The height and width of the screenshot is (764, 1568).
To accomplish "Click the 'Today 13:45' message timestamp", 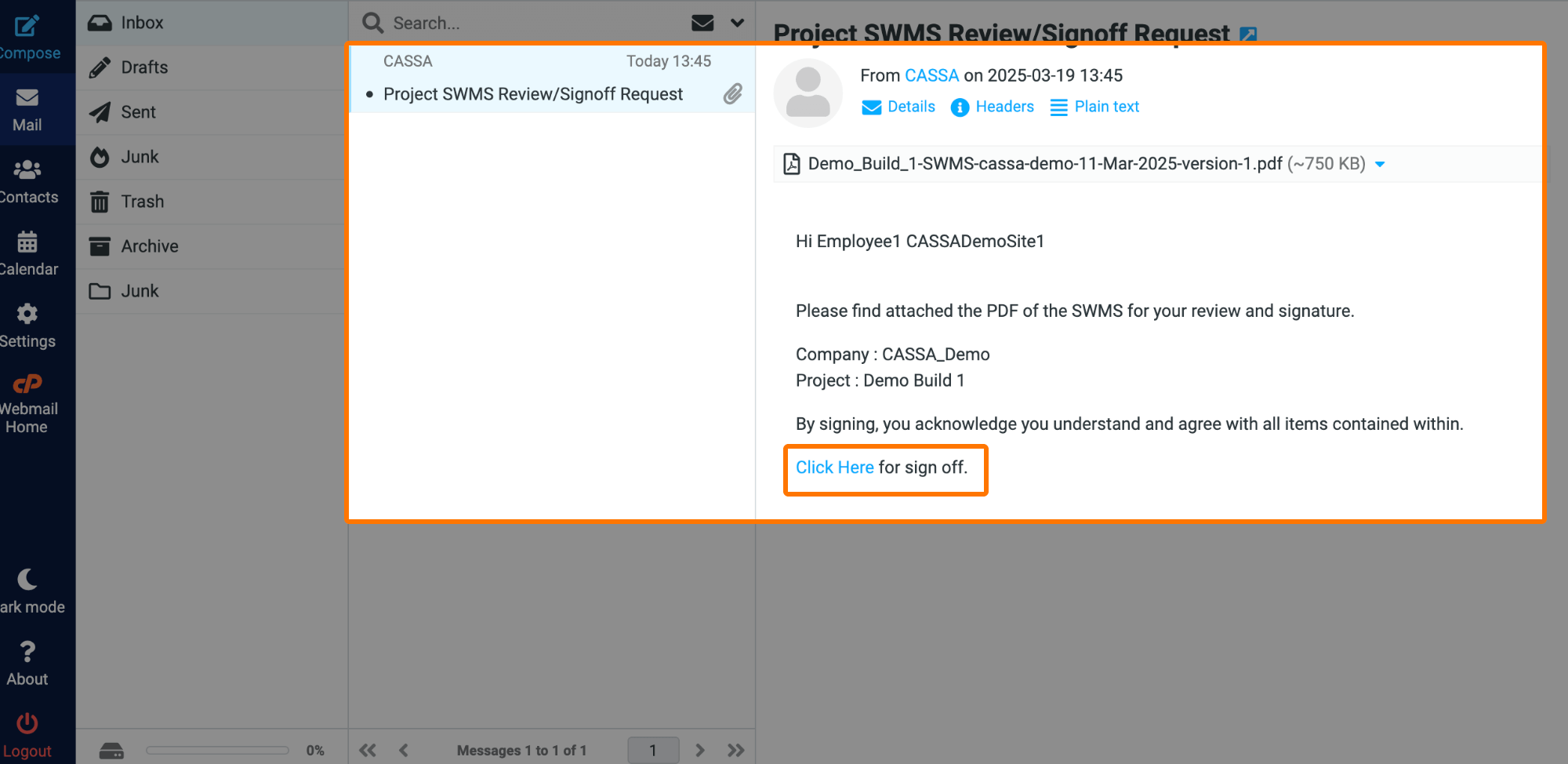I will 669,61.
